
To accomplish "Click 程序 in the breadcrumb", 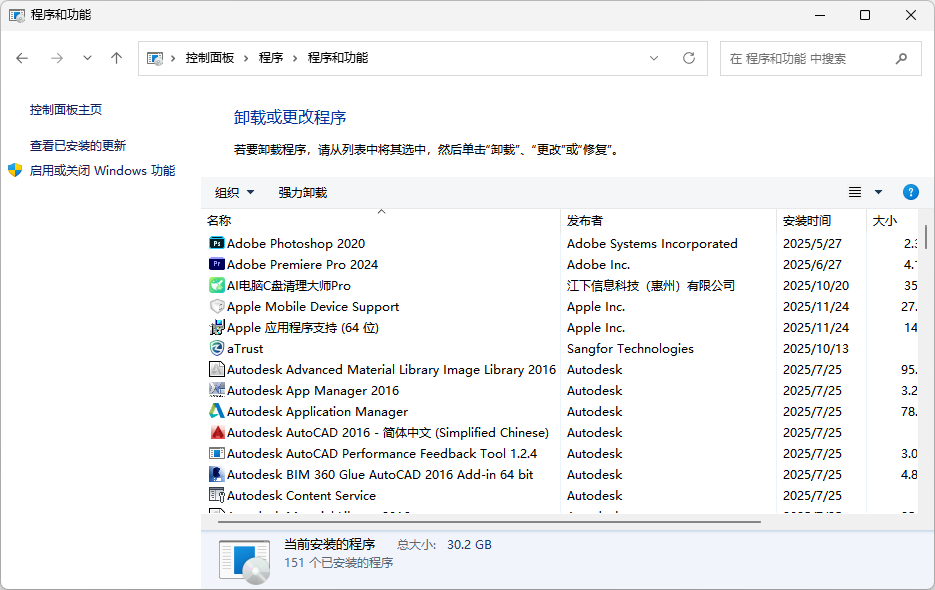I will (271, 58).
